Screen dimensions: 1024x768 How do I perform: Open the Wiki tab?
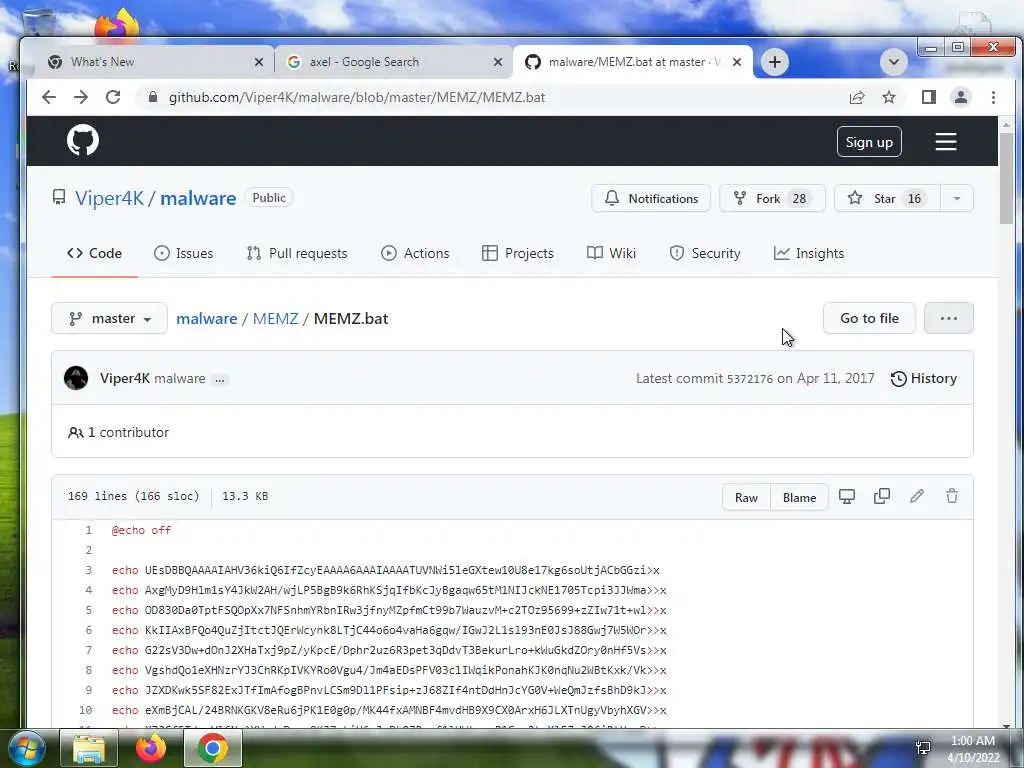coord(611,253)
